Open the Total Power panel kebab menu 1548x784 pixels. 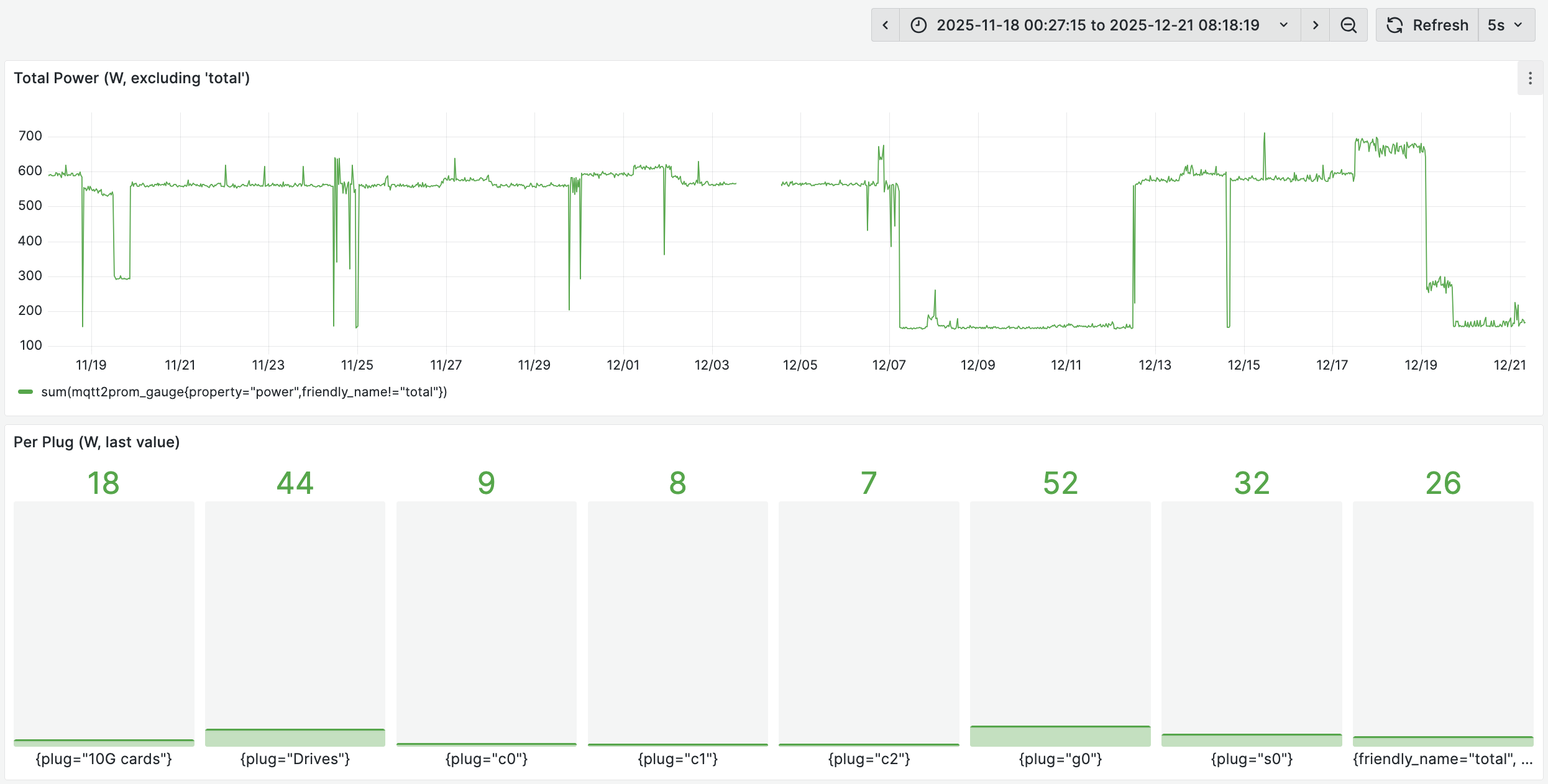pyautogui.click(x=1530, y=78)
